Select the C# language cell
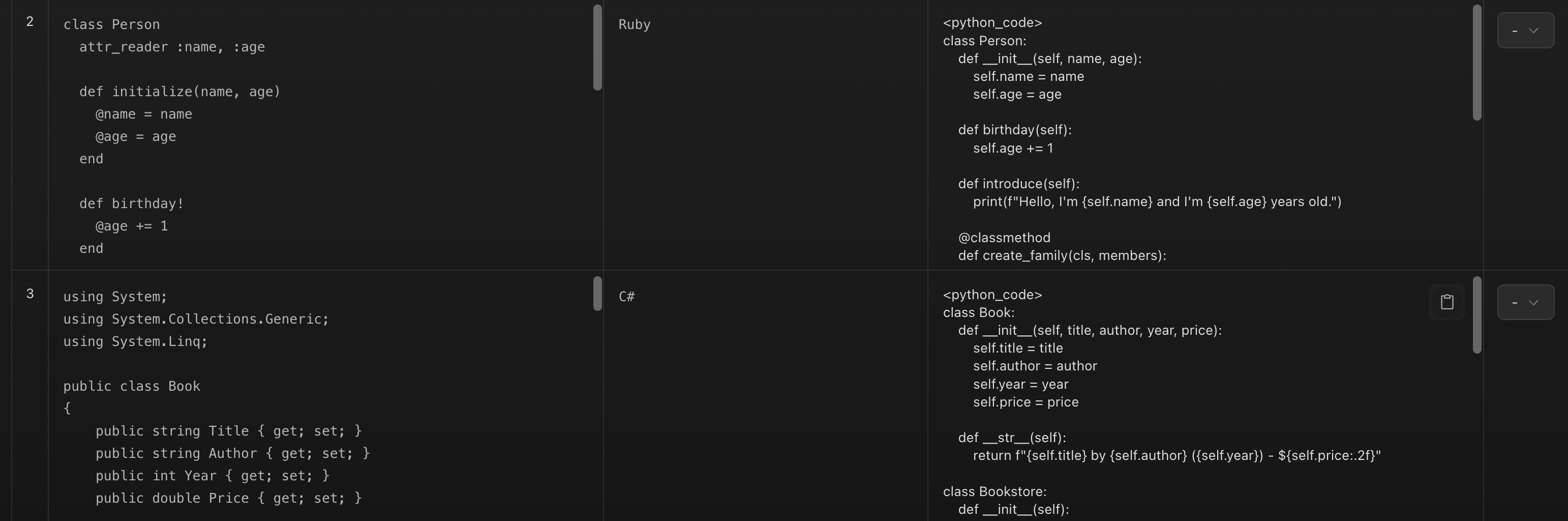This screenshot has height=521, width=1568. point(626,297)
